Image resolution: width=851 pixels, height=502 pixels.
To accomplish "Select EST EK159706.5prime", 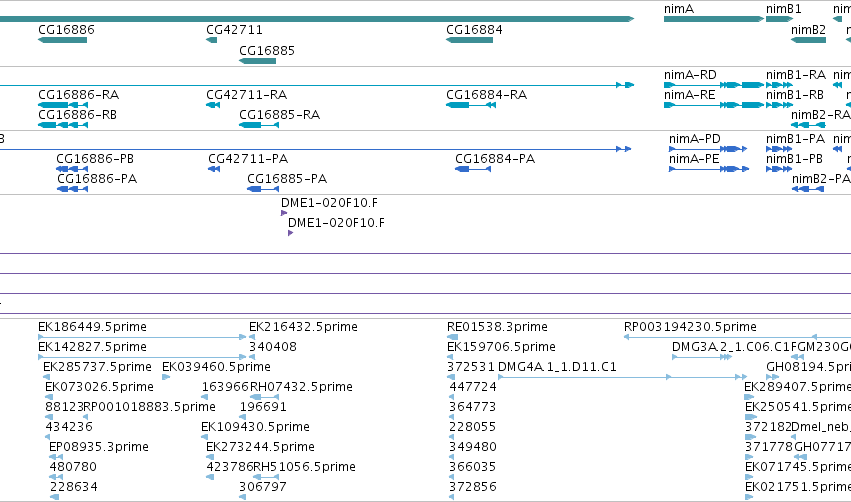I will click(x=501, y=347).
